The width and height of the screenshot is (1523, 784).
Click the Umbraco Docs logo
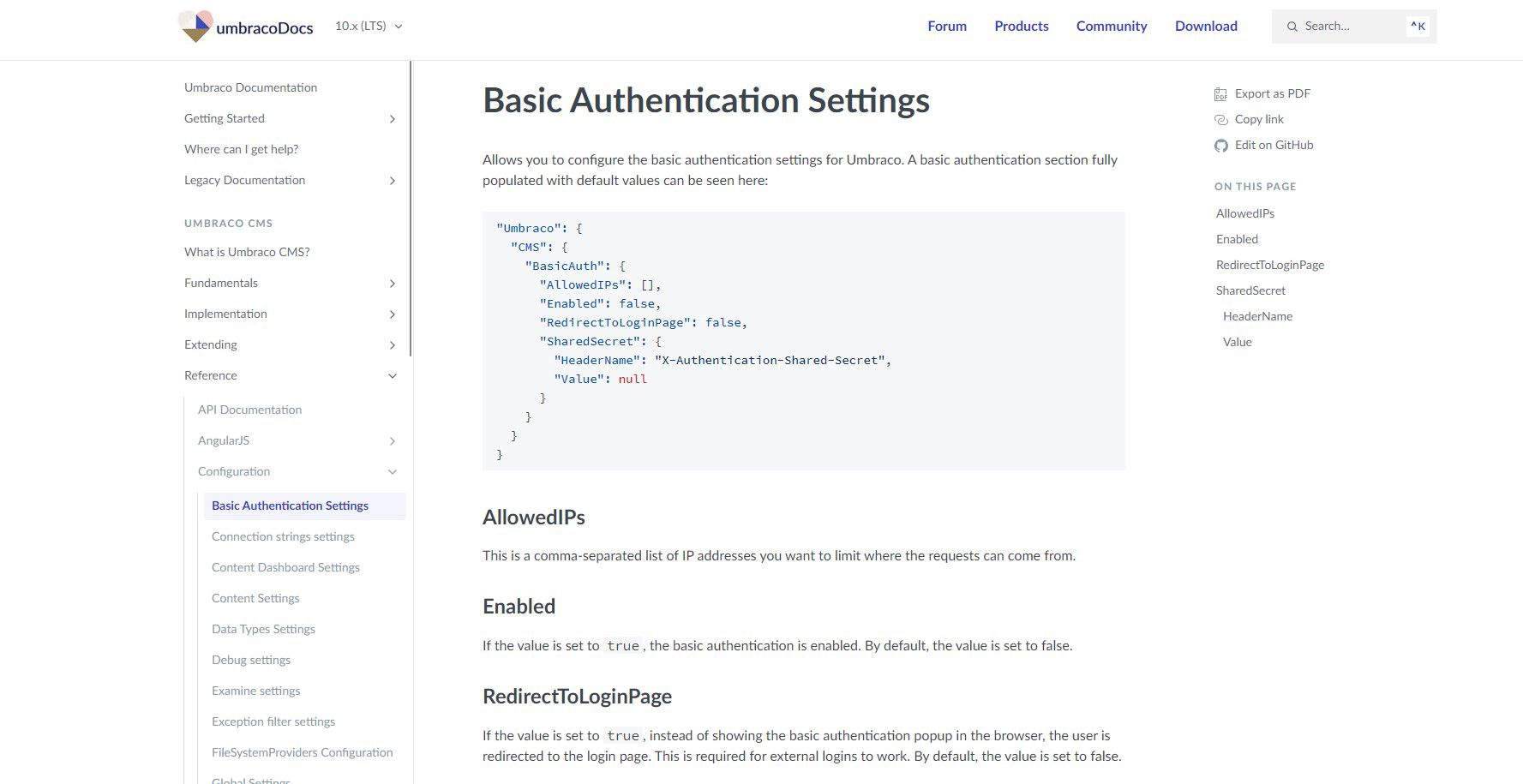pos(245,27)
